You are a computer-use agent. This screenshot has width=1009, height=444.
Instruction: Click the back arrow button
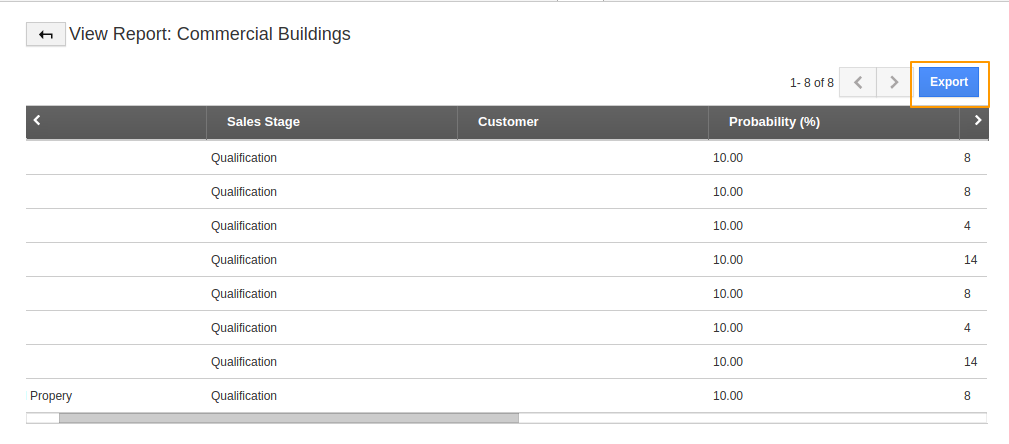click(x=45, y=35)
